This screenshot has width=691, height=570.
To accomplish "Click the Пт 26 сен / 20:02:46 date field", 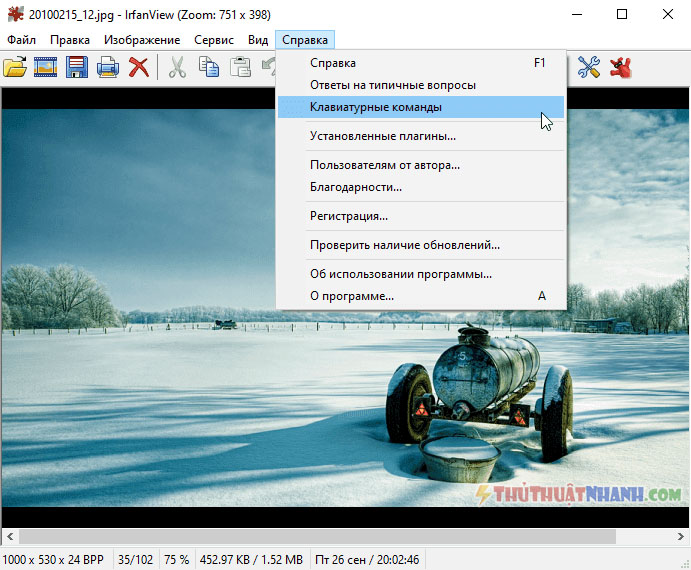I will (x=367, y=560).
